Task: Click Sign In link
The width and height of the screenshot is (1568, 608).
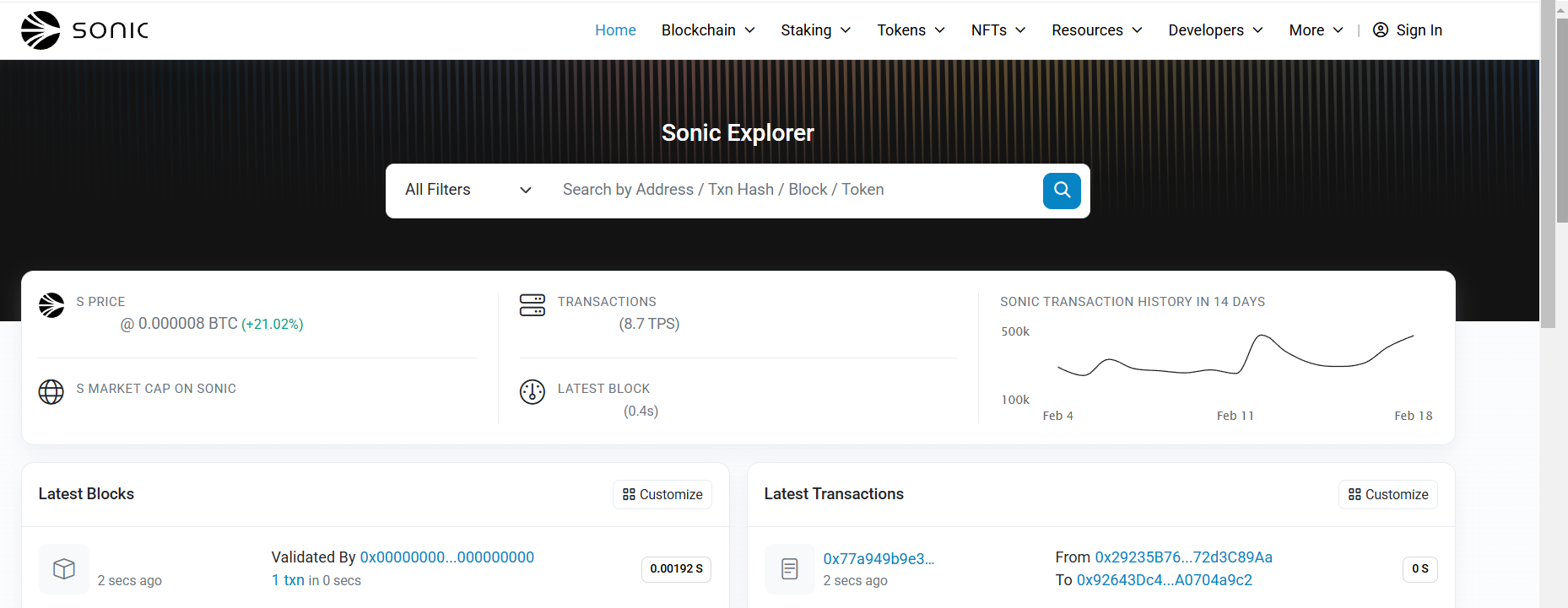Action: pos(1408,30)
